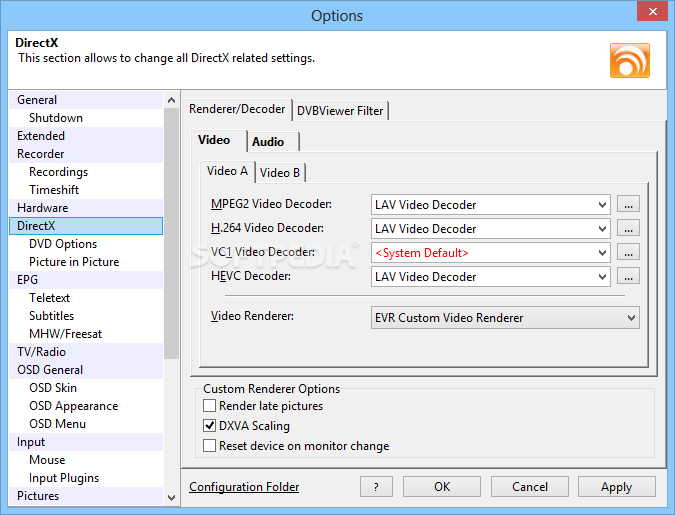This screenshot has width=675, height=515.
Task: Select Input in options tree
Action: (86, 442)
